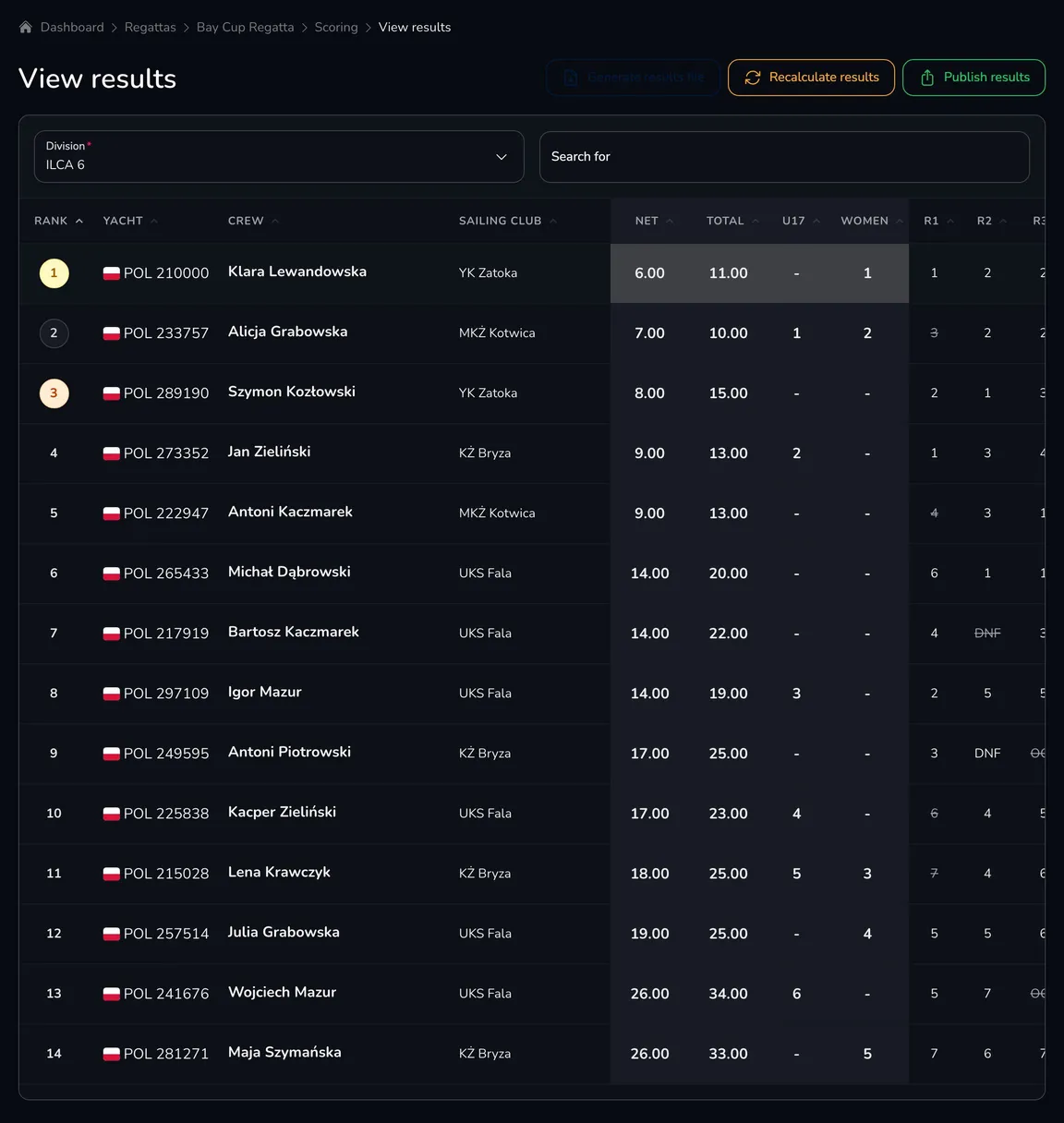
Task: Sort the table by the R1 column
Action: coord(939,221)
